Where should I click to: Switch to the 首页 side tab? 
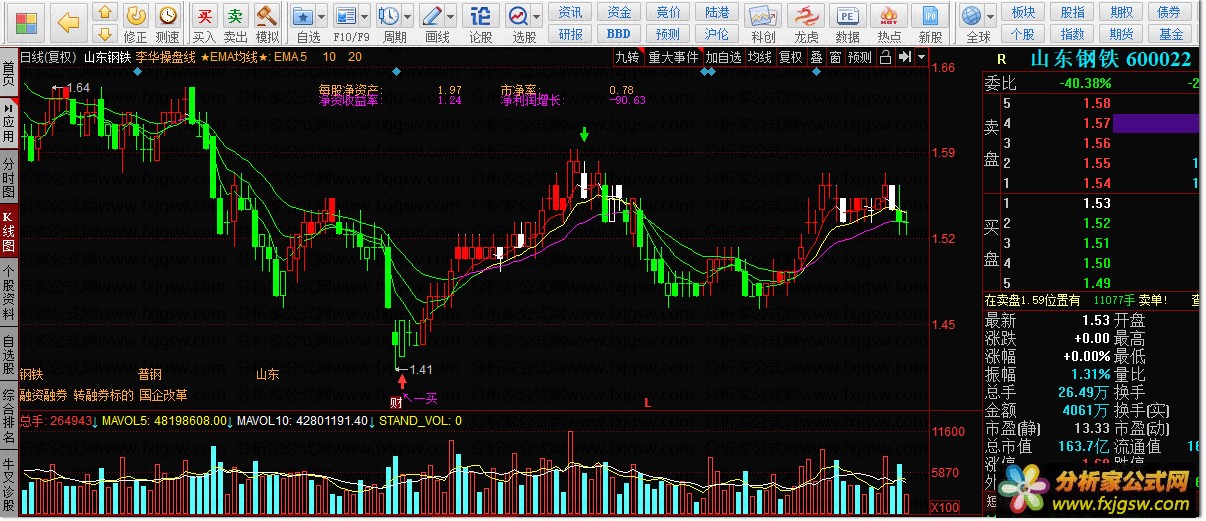pyautogui.click(x=8, y=72)
